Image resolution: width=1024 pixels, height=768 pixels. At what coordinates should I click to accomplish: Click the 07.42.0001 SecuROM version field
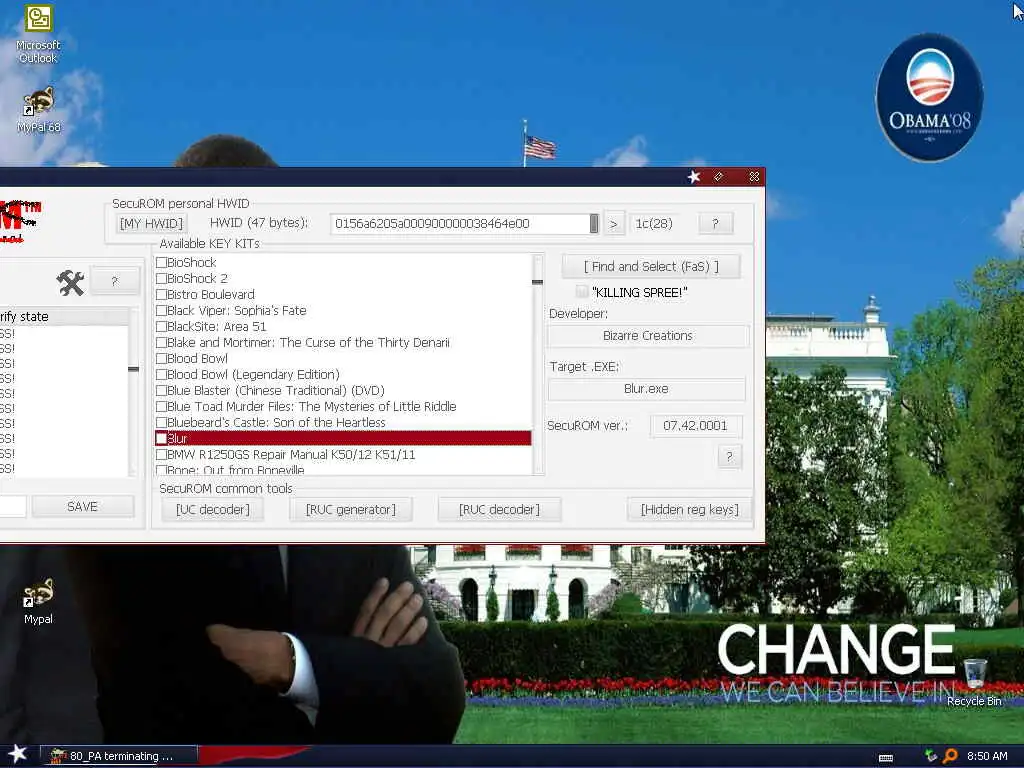point(696,426)
